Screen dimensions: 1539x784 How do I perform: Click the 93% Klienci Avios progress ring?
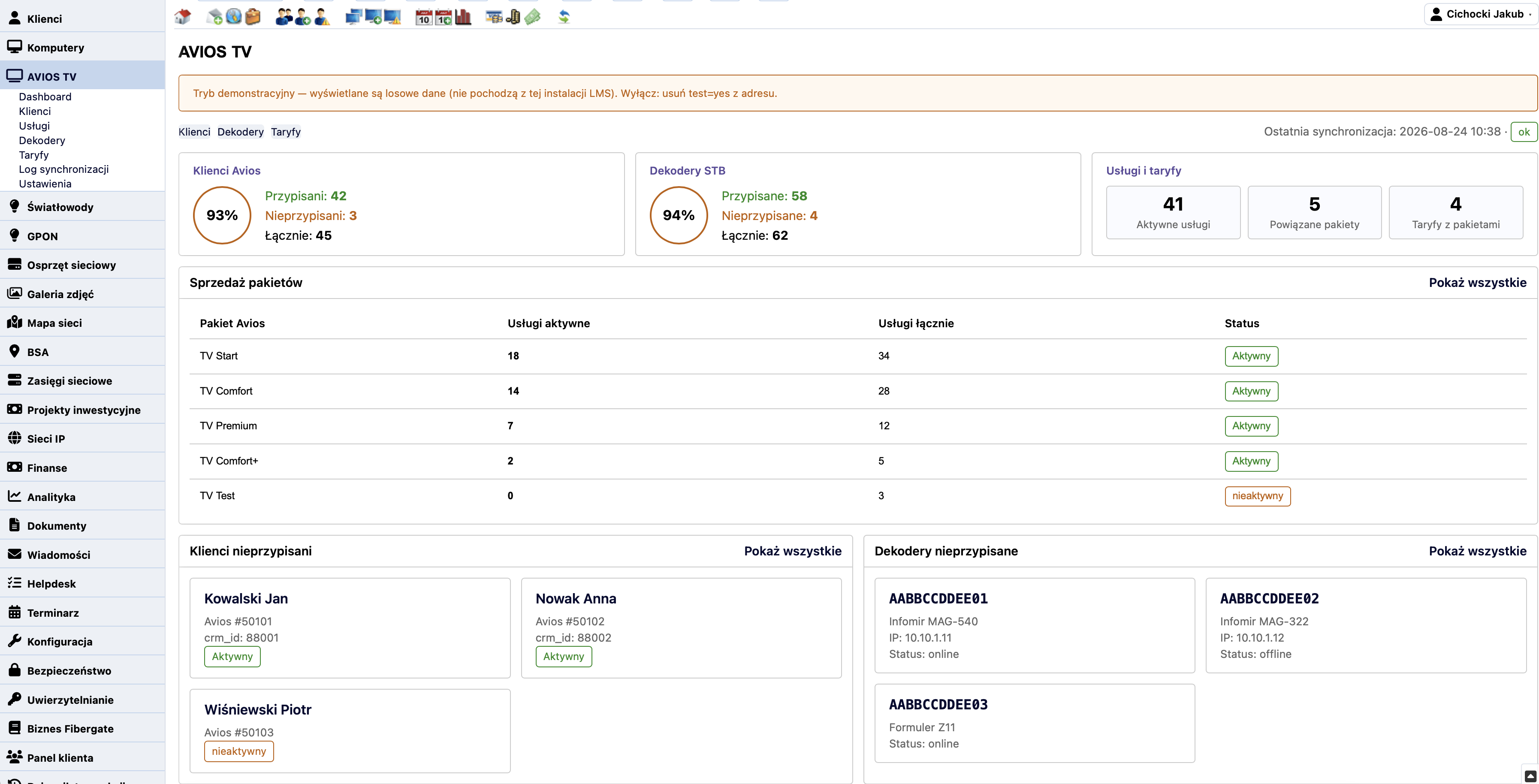pos(222,215)
